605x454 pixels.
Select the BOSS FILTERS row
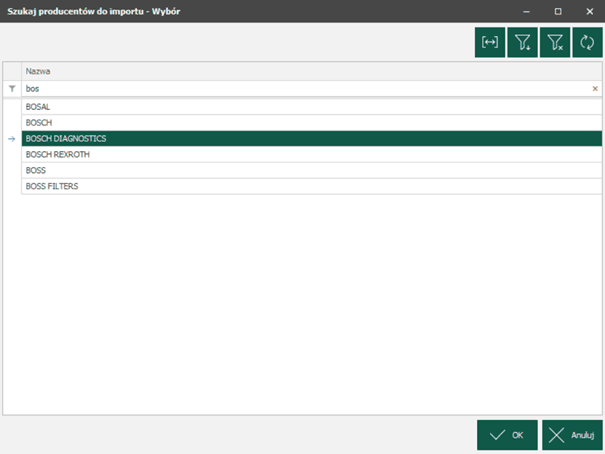tap(311, 186)
